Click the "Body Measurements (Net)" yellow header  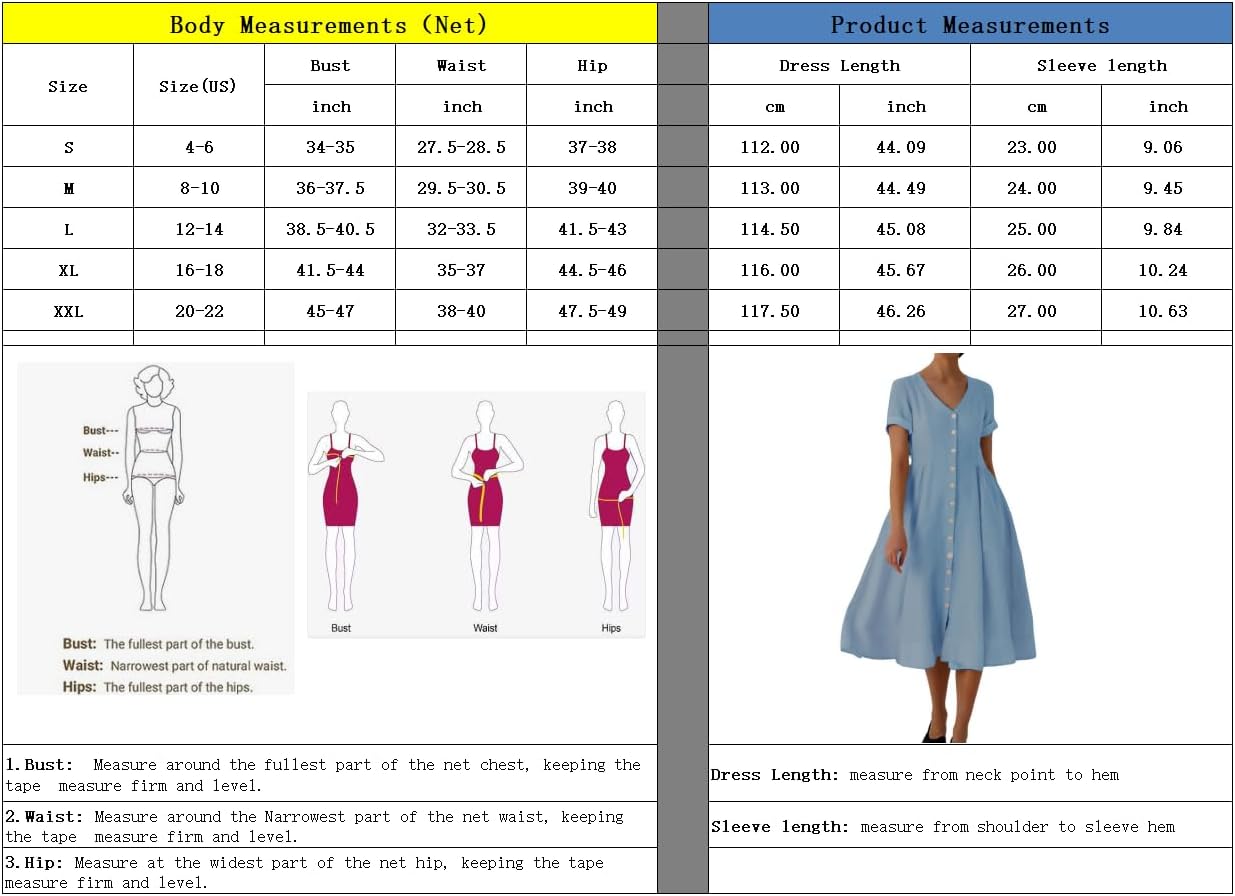[x=330, y=24]
